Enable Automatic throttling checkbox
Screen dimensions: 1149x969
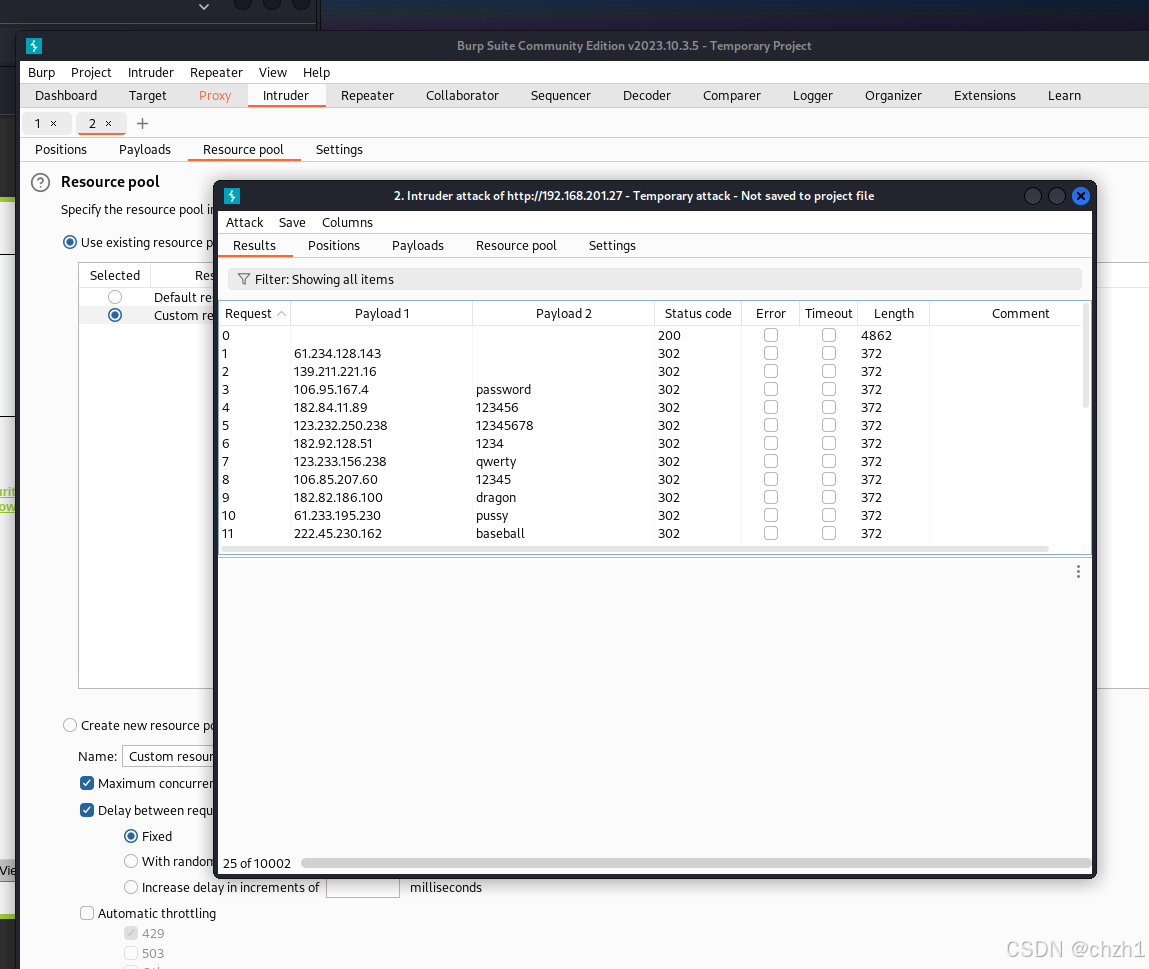coord(86,913)
